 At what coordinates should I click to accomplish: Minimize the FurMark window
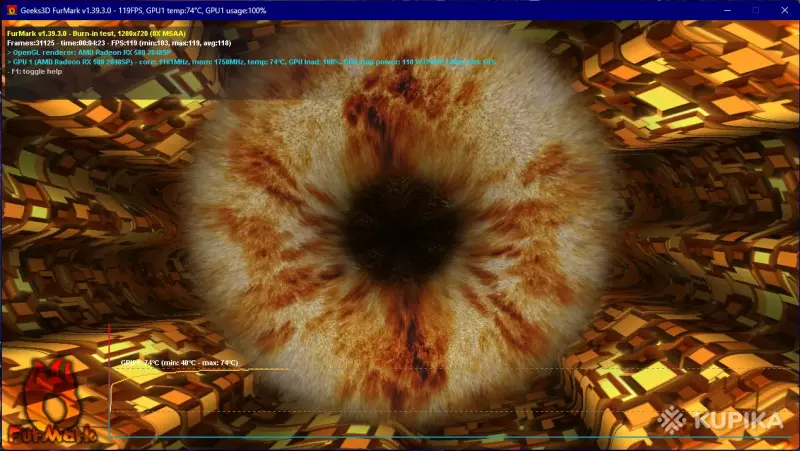728,10
